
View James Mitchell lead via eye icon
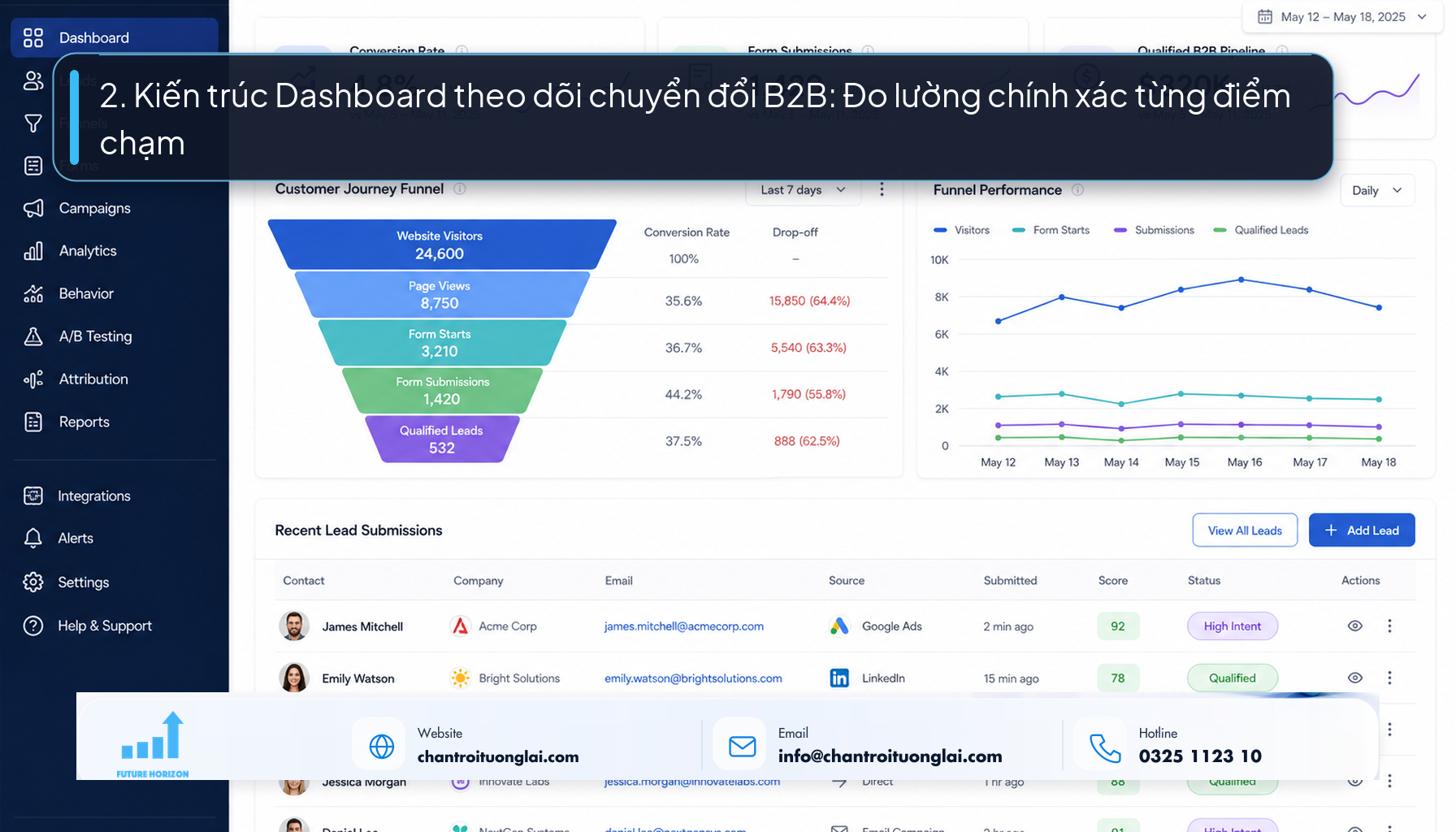click(1355, 626)
